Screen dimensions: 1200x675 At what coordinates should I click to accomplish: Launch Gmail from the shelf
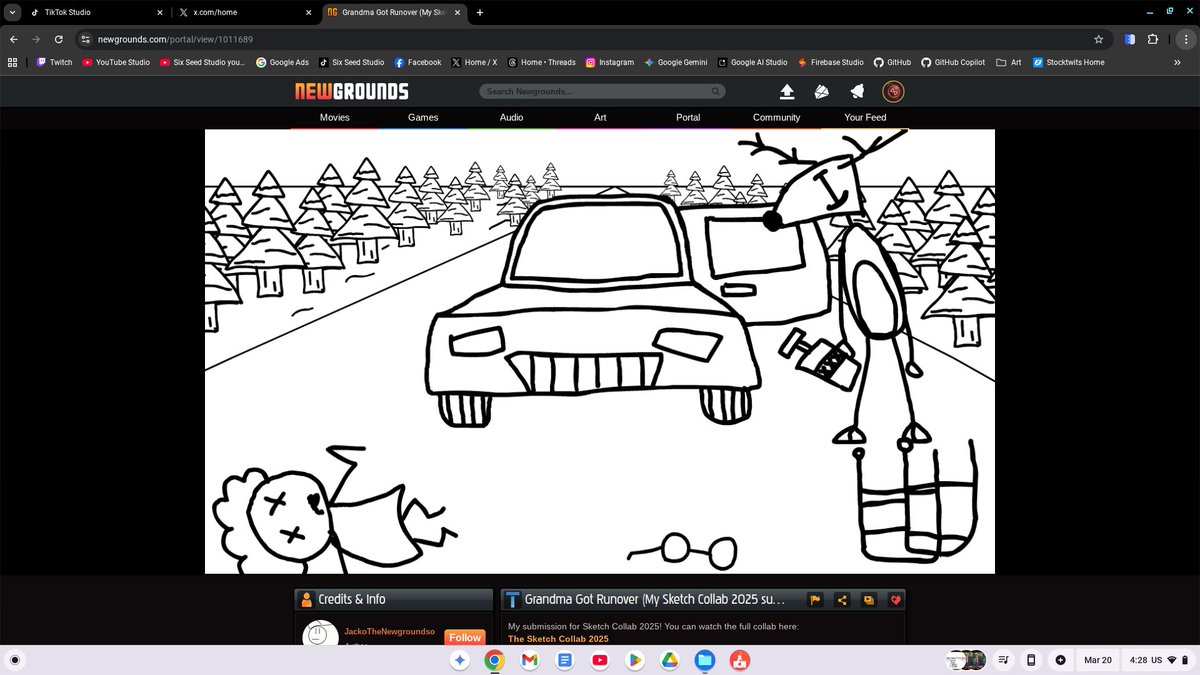pyautogui.click(x=529, y=660)
